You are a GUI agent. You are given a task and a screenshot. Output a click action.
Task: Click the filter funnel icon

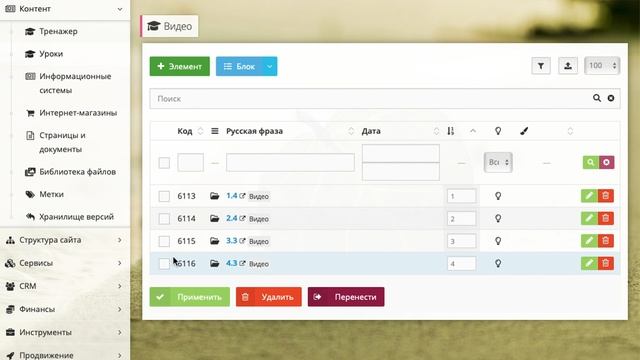click(x=541, y=66)
